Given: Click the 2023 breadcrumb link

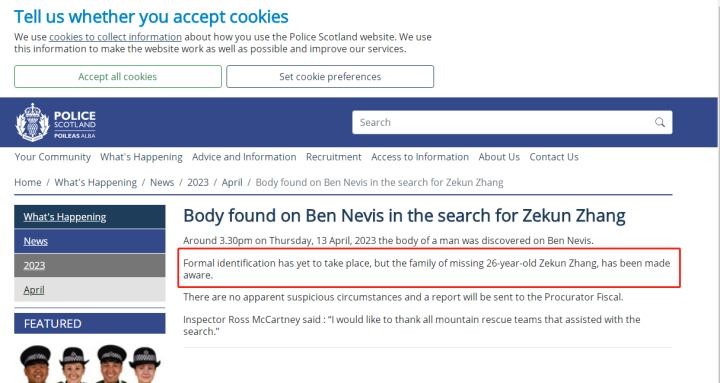Looking at the screenshot, I should point(198,182).
